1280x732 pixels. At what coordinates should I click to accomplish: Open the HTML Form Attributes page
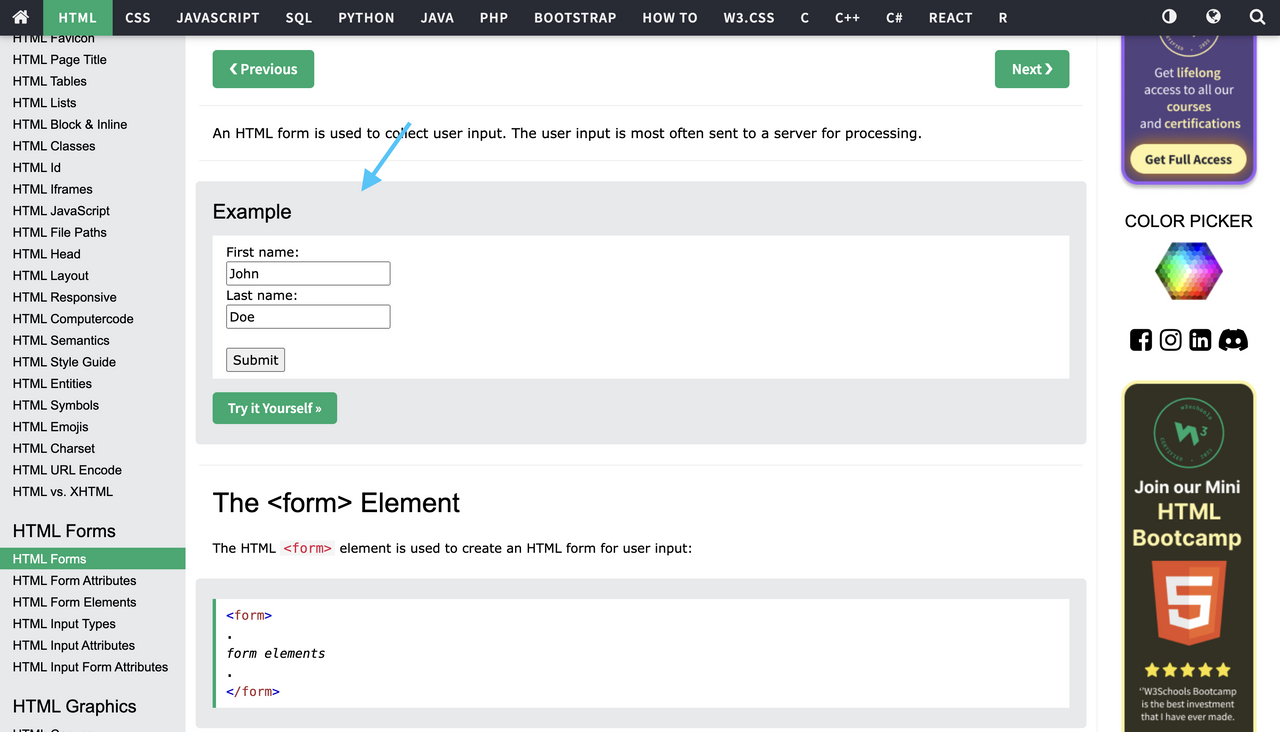click(x=75, y=580)
